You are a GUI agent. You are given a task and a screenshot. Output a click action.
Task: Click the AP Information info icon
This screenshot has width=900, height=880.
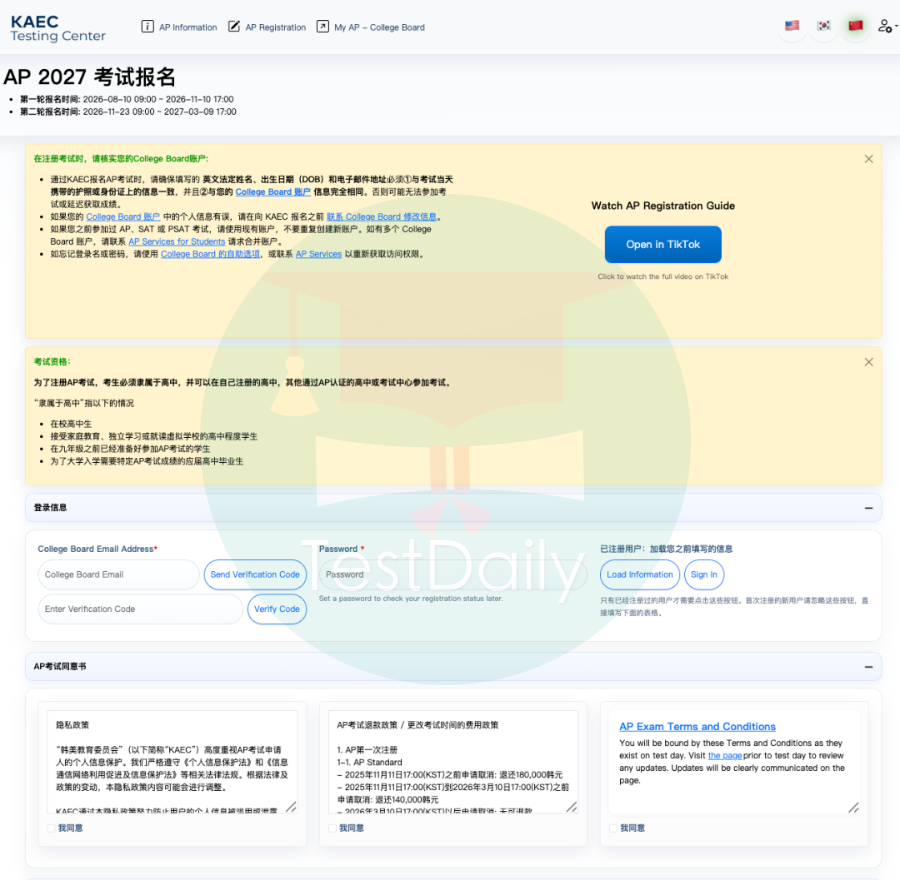[x=148, y=26]
